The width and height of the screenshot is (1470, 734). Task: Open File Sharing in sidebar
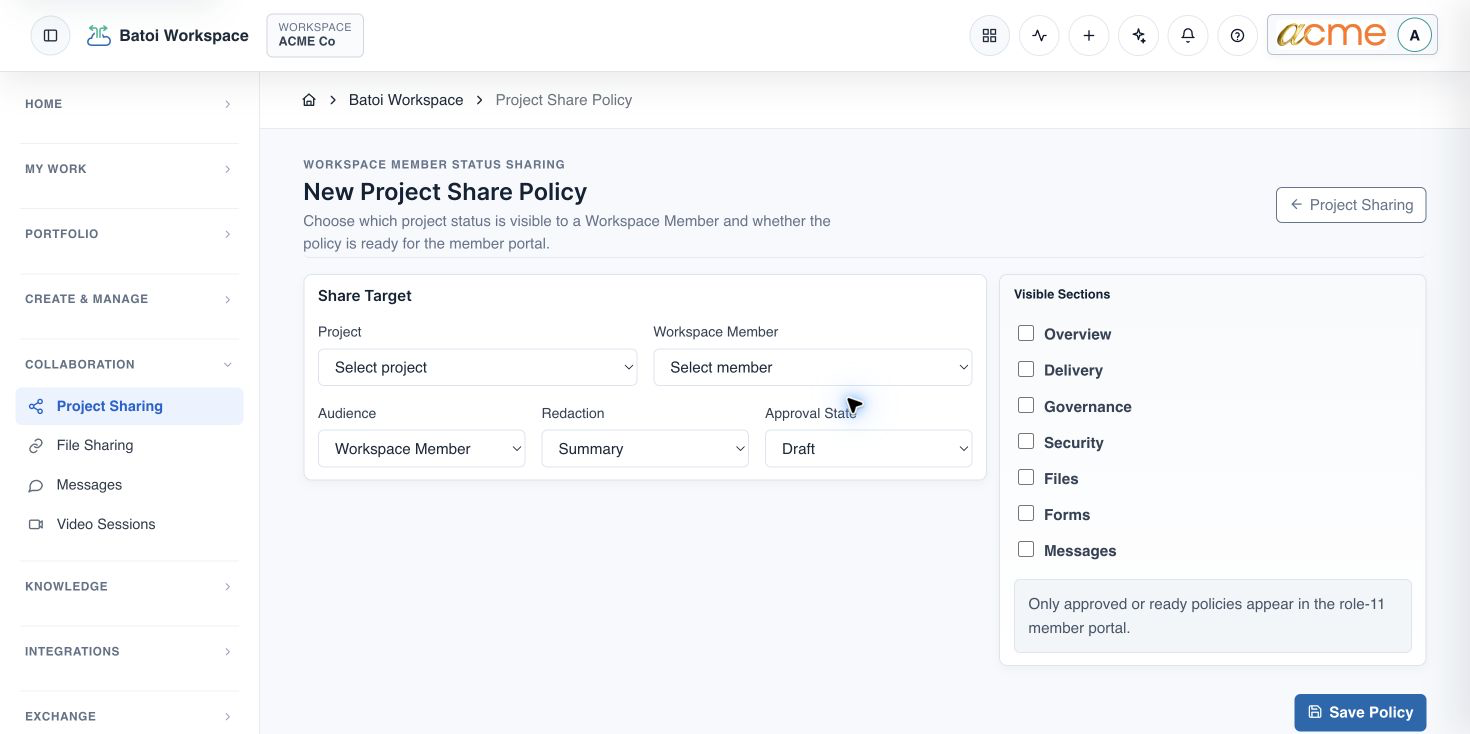[x=130, y=445]
